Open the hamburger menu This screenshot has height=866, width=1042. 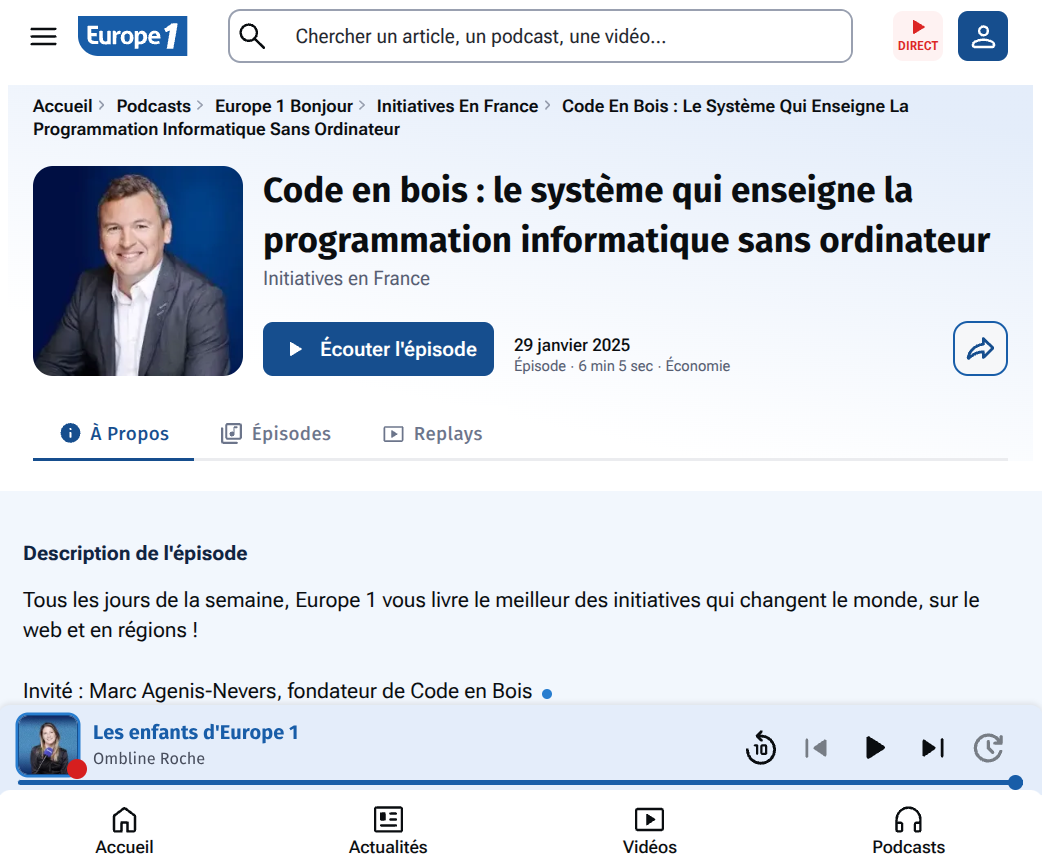point(43,36)
